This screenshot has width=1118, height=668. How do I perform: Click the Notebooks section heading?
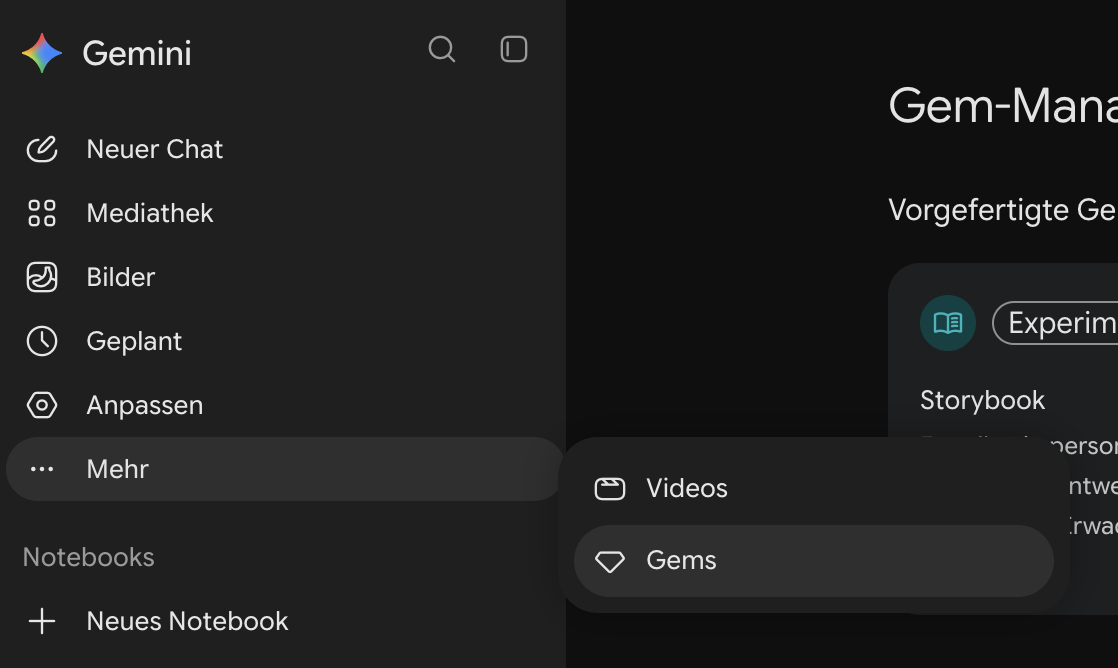click(88, 557)
